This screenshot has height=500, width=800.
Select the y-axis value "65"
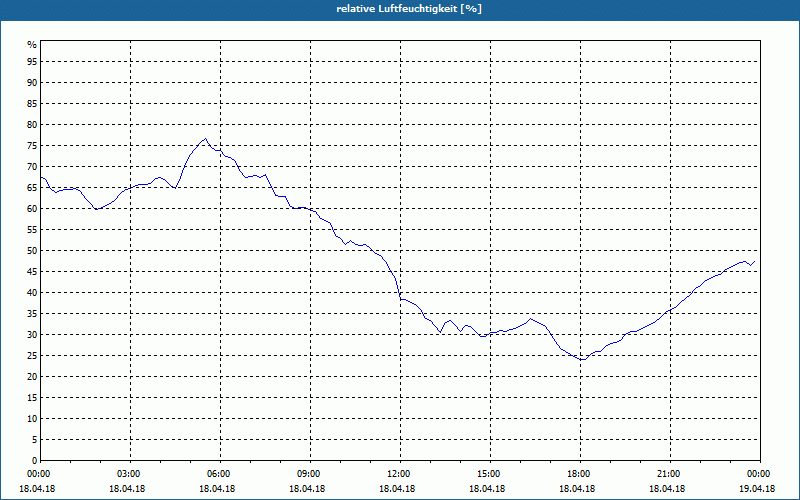tap(32, 188)
